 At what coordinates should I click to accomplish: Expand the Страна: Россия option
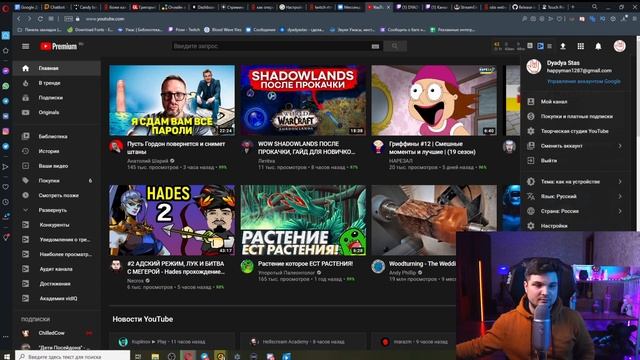point(576,211)
